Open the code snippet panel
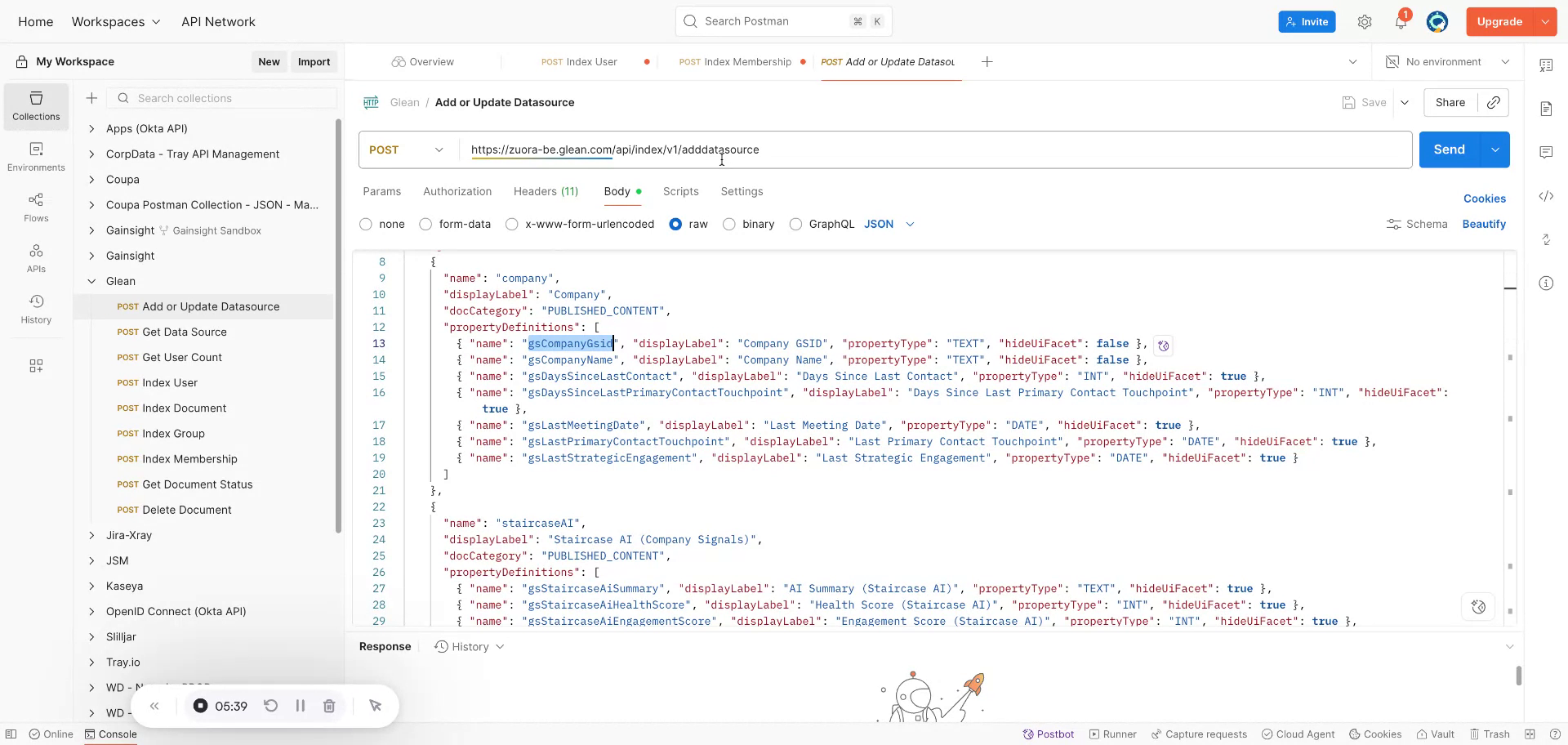This screenshot has height=745, width=1568. [1547, 196]
